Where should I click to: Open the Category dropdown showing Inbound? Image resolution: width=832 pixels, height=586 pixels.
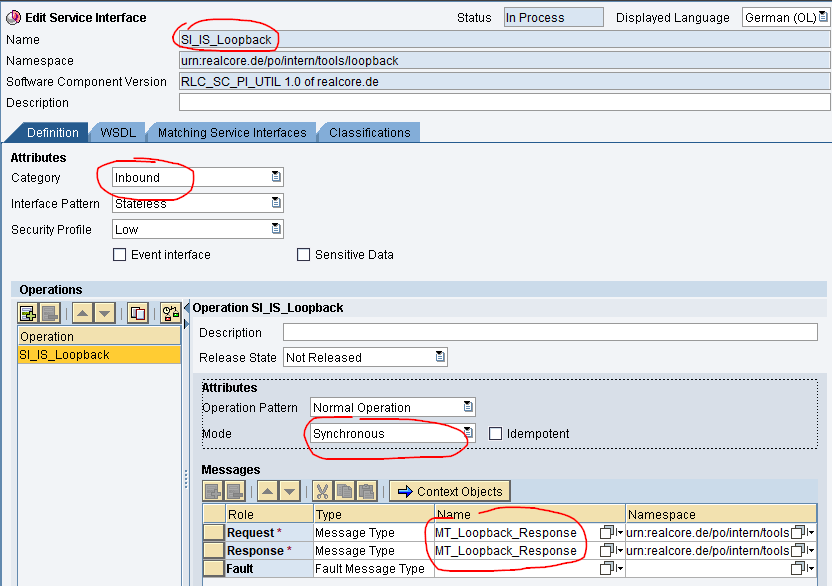point(276,177)
